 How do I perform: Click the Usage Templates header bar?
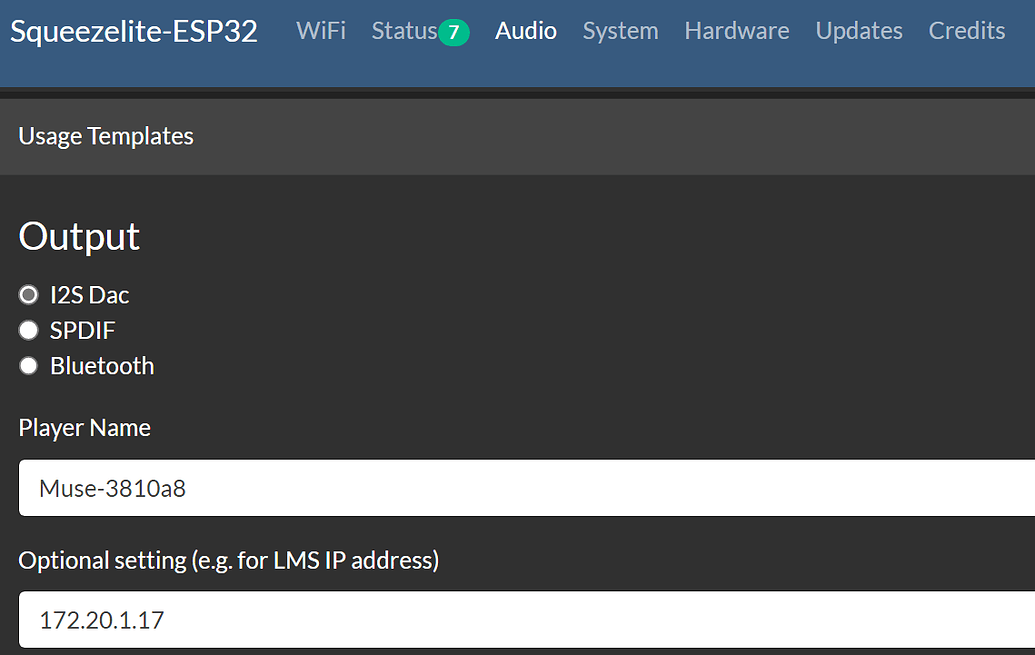click(500, 136)
